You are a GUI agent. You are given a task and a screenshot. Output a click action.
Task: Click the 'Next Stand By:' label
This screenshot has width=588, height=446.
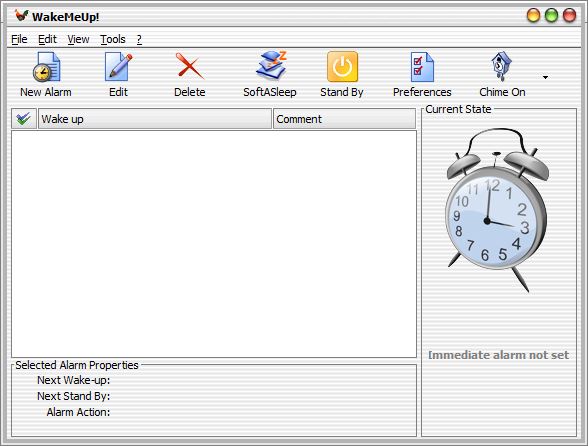[x=74, y=396]
